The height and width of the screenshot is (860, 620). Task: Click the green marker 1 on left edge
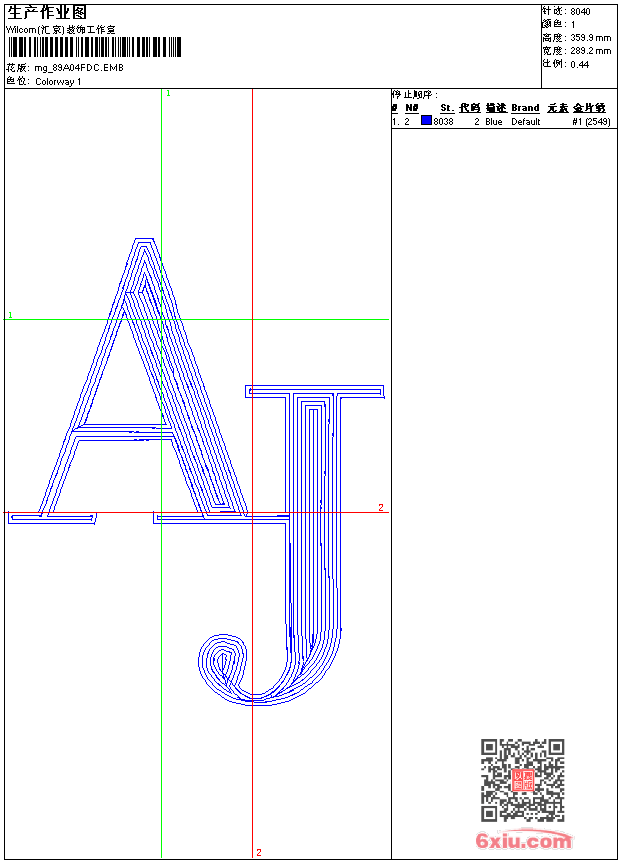(10, 315)
